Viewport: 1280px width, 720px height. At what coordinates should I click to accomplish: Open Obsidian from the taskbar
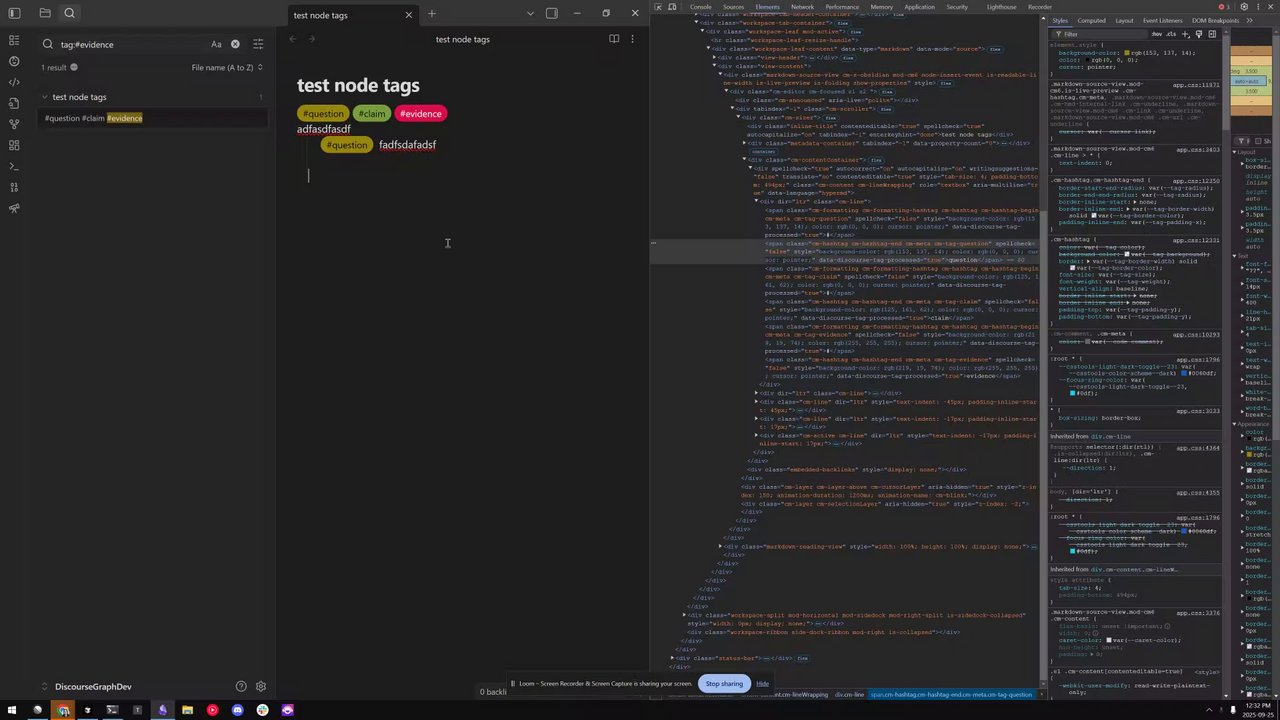coord(162,710)
